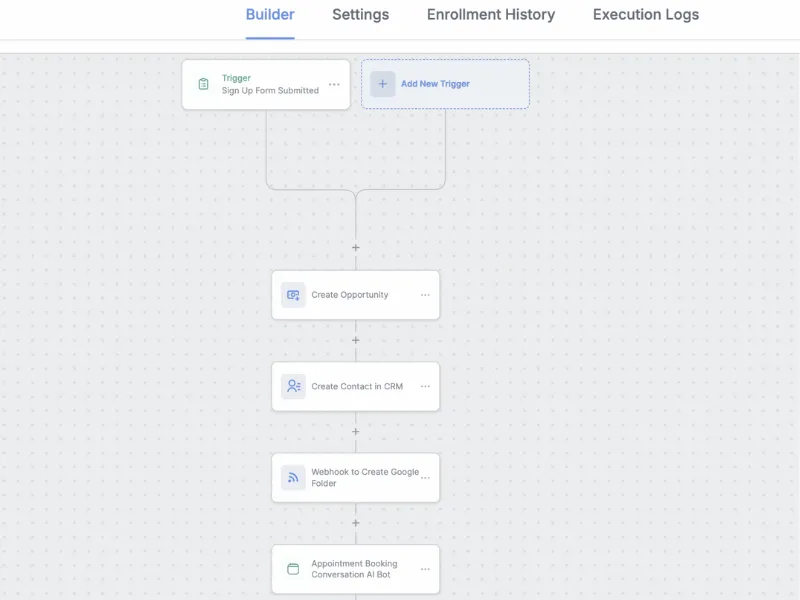Image resolution: width=800 pixels, height=600 pixels.
Task: Select the Webhook to Create Google Folder card
Action: [356, 478]
